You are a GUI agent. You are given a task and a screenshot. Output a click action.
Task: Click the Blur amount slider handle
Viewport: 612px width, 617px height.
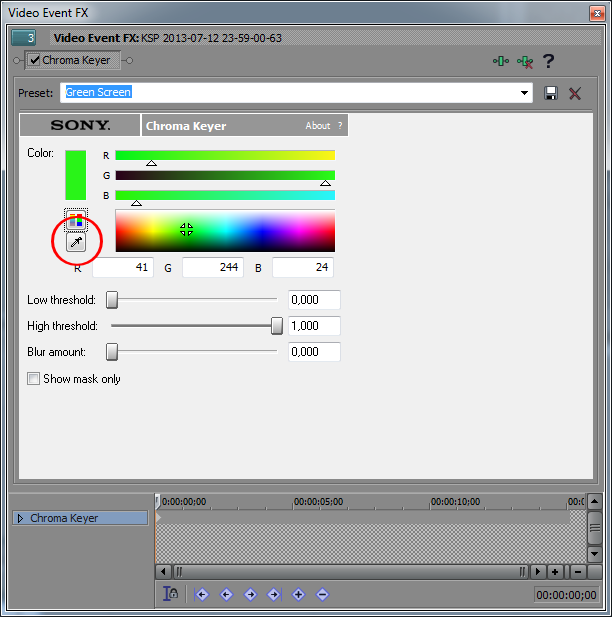(x=112, y=352)
